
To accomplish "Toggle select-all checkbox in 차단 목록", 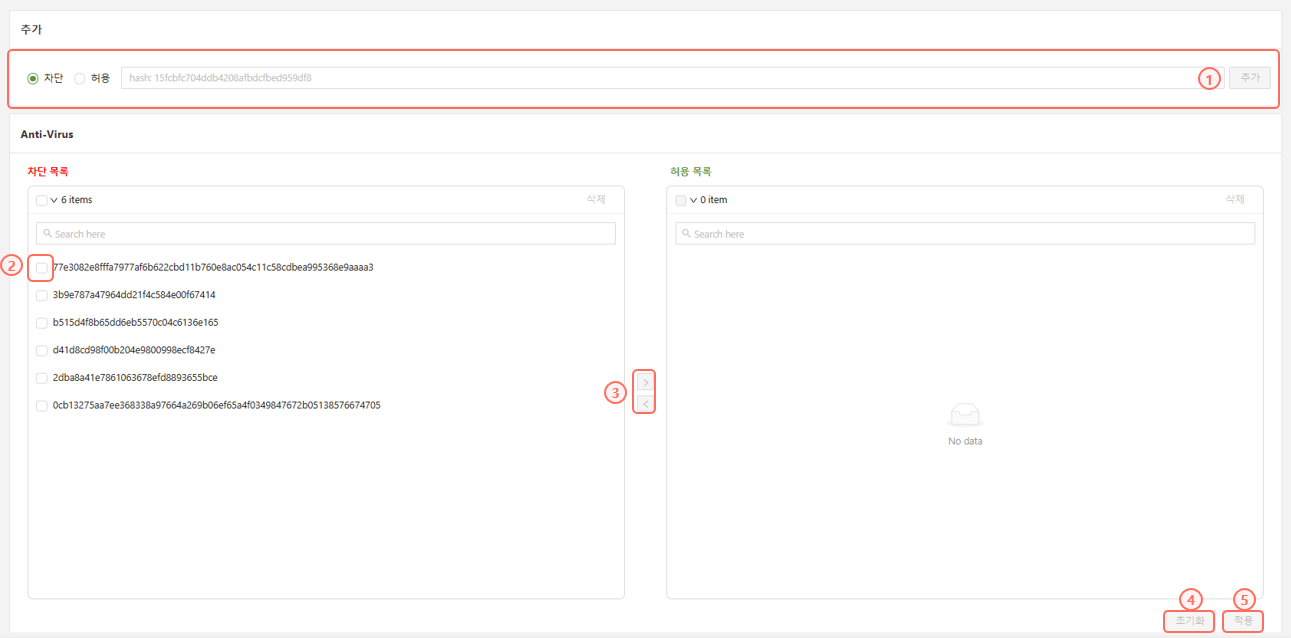I will click(41, 200).
